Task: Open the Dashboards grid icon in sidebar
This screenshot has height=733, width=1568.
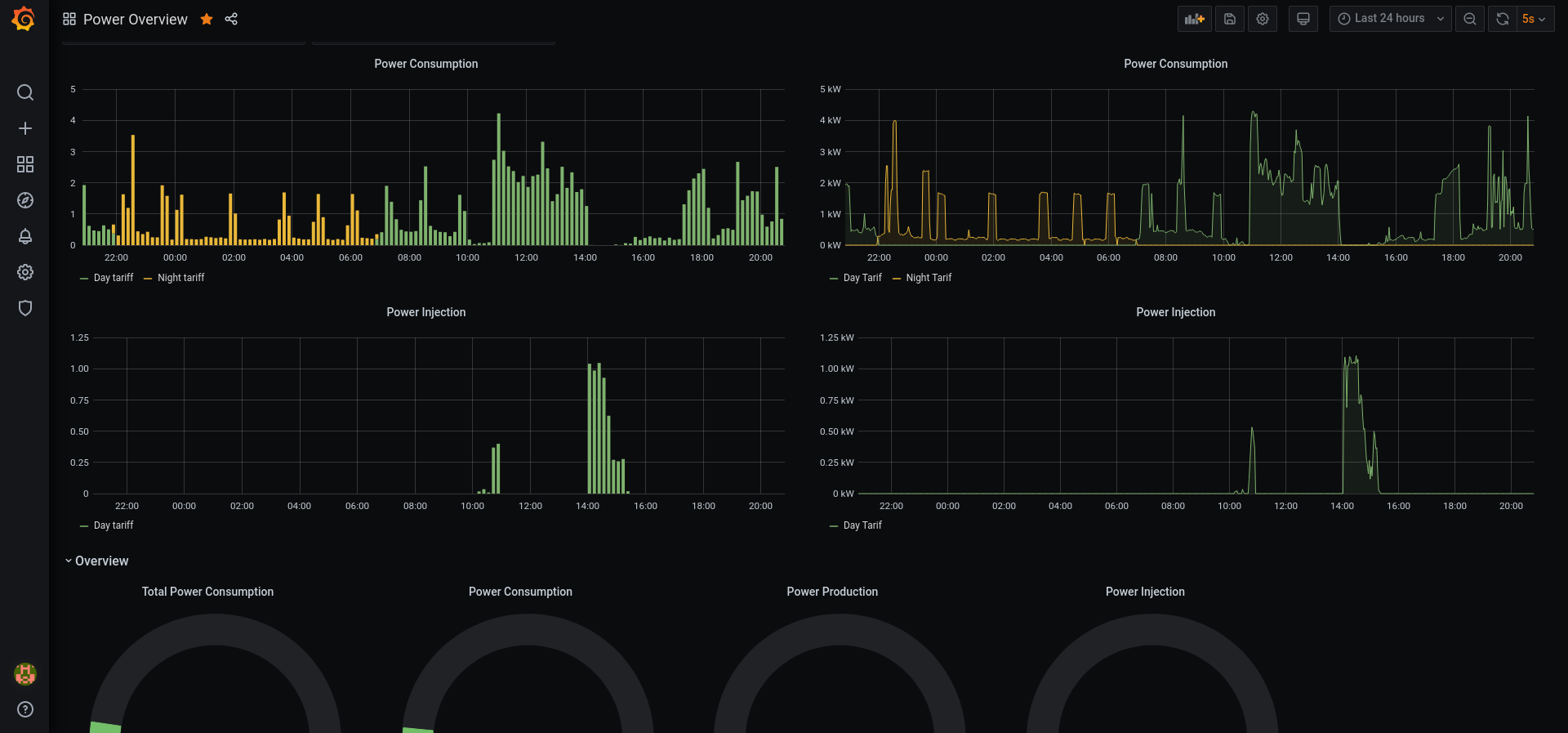Action: [x=25, y=164]
